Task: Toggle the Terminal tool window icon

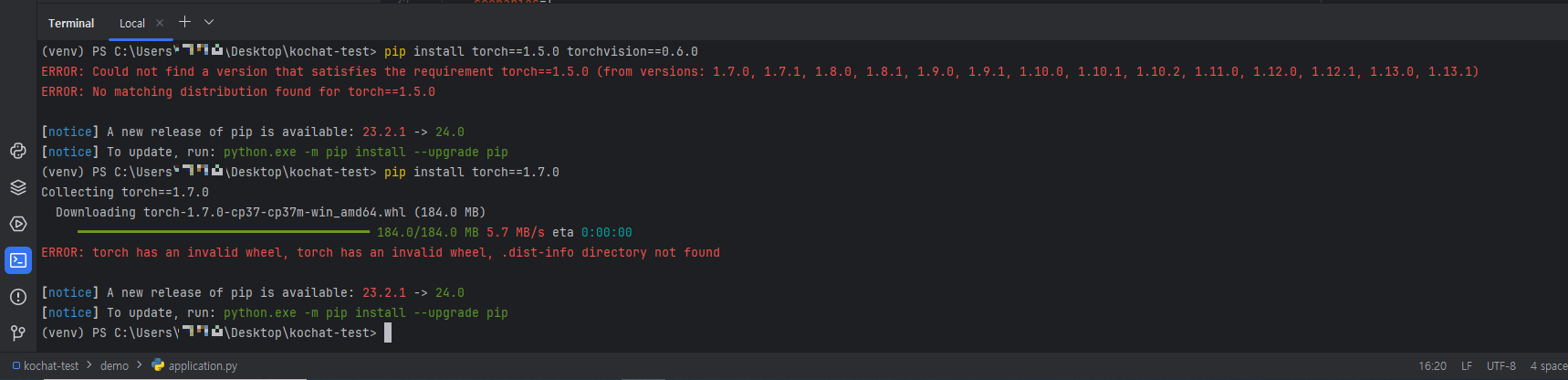Action: point(17,260)
